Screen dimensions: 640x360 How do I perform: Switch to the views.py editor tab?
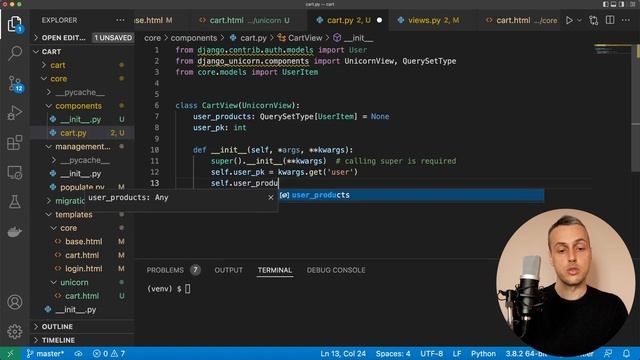(428, 20)
